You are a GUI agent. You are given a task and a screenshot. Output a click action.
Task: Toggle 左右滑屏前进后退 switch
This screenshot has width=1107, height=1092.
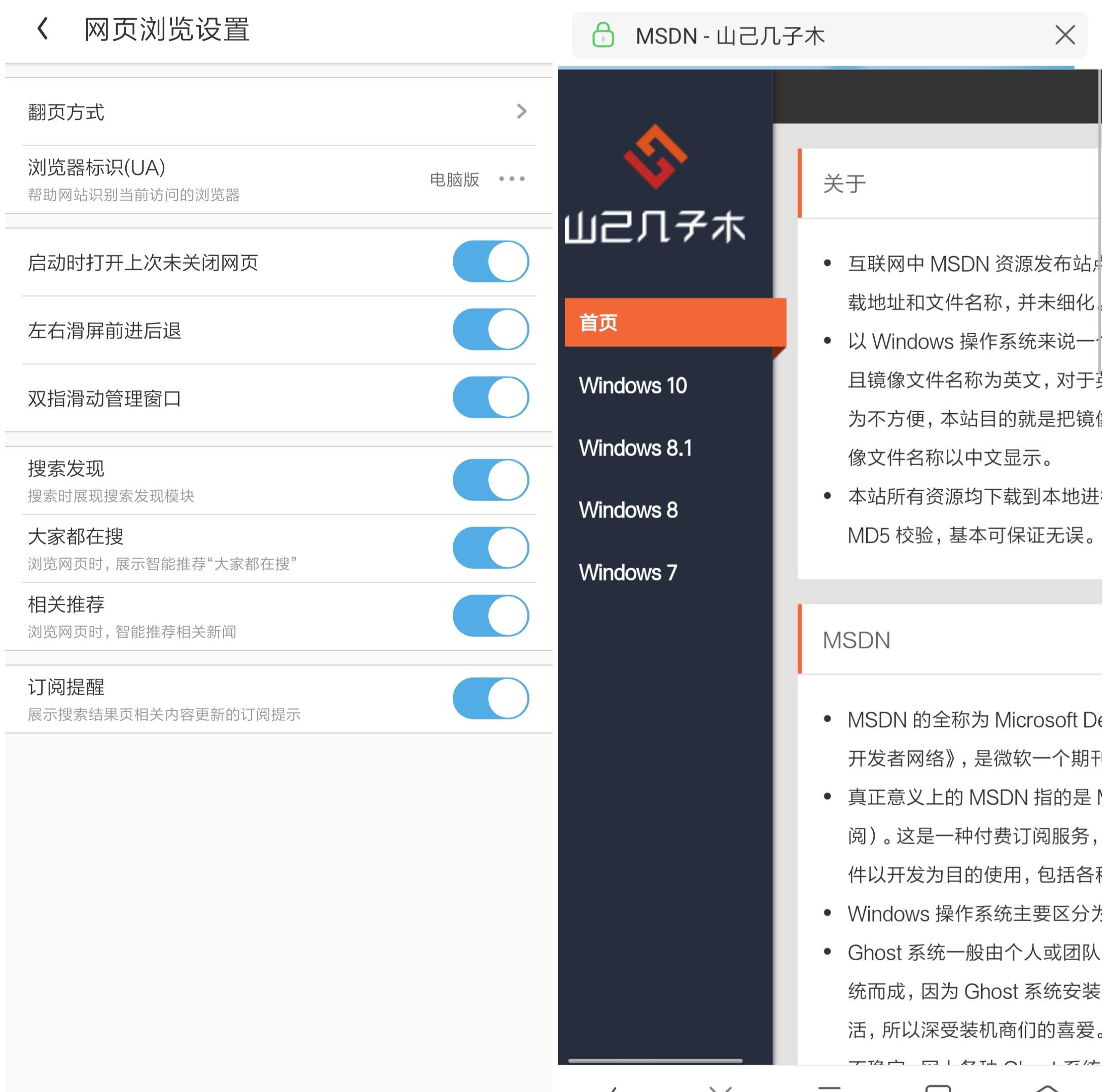point(491,330)
